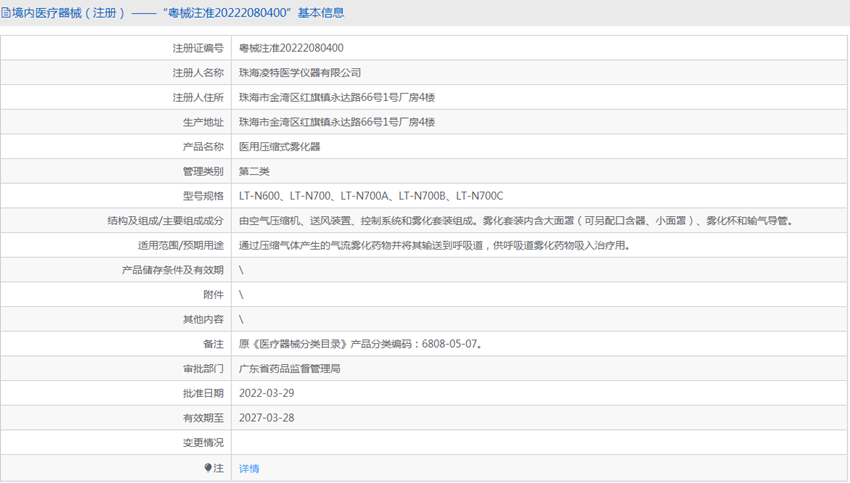The height and width of the screenshot is (483, 850).
Task: Click the product name 医用压缩式雾化器
Action: (x=280, y=147)
